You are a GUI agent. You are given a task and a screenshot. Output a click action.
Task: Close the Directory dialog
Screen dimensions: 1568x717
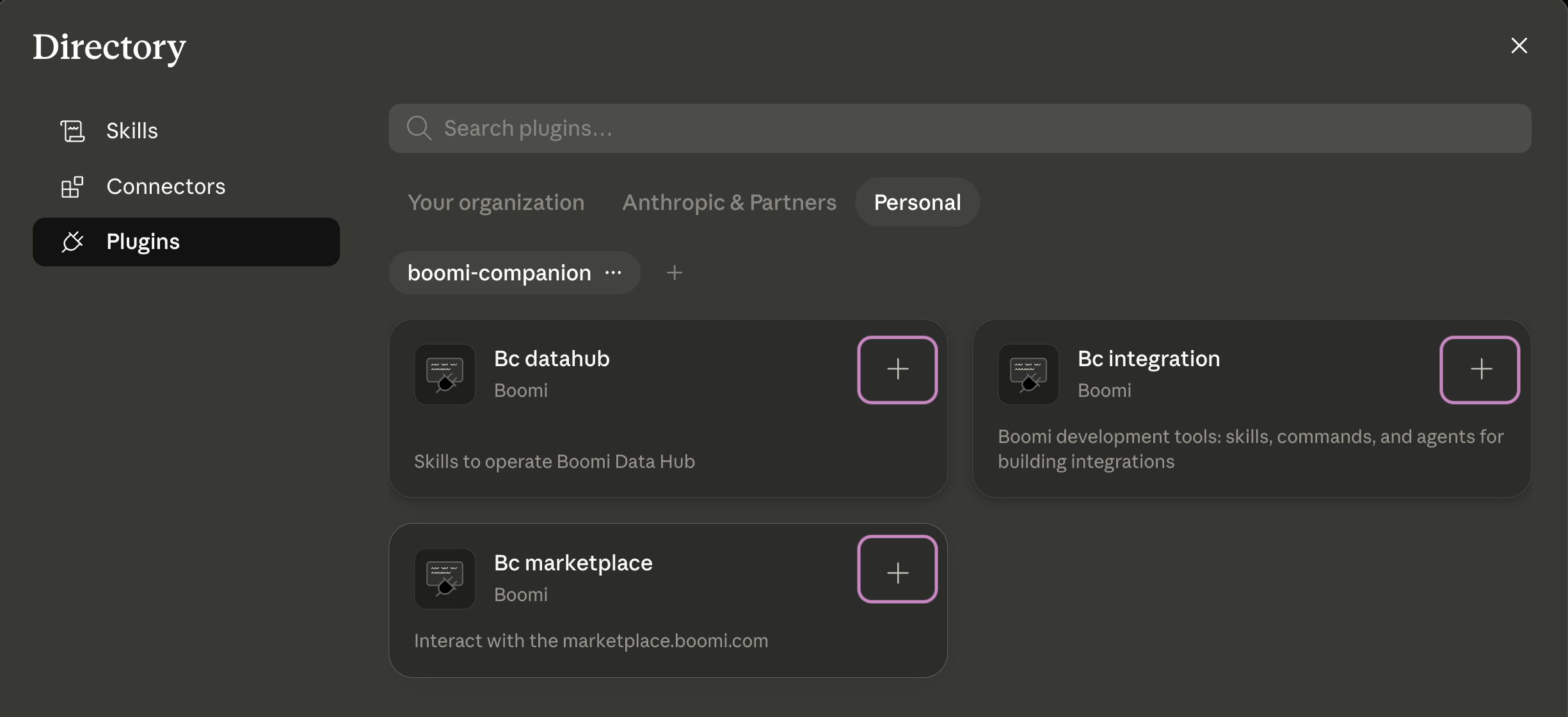1519,45
